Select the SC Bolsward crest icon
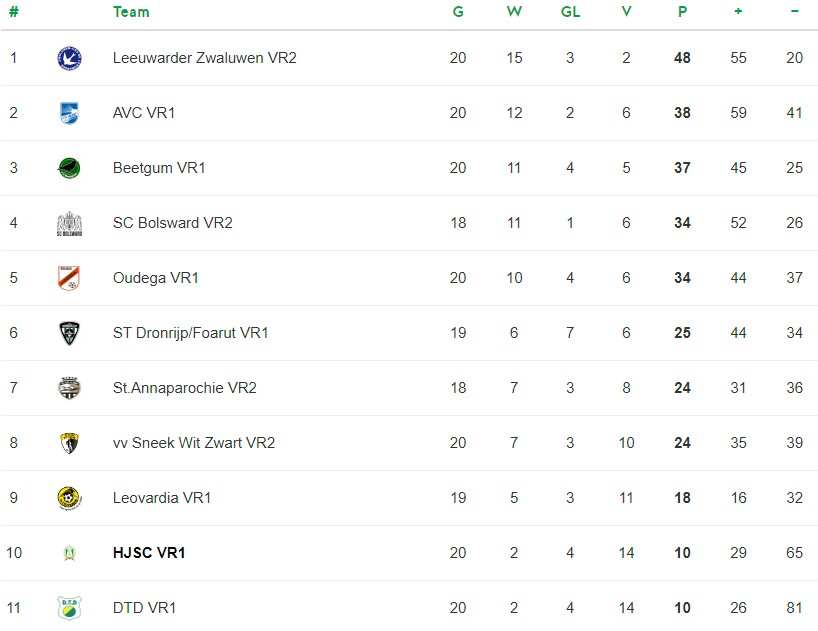 click(69, 224)
